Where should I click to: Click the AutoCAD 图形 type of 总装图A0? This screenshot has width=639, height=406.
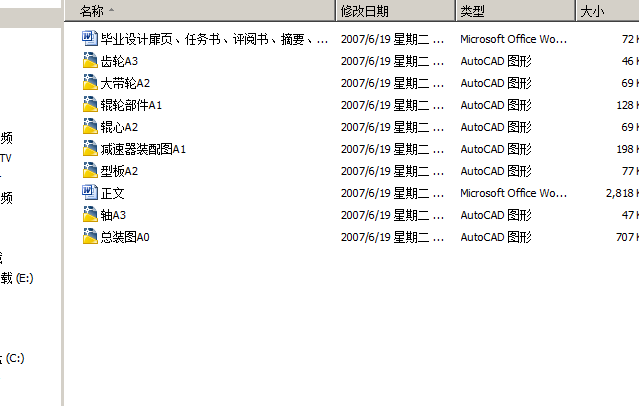pos(496,237)
